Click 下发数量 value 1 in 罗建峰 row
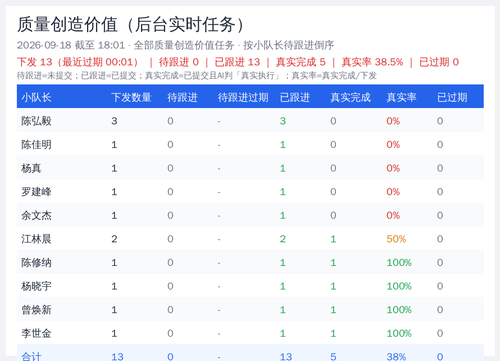The height and width of the screenshot is (361, 500). [114, 192]
